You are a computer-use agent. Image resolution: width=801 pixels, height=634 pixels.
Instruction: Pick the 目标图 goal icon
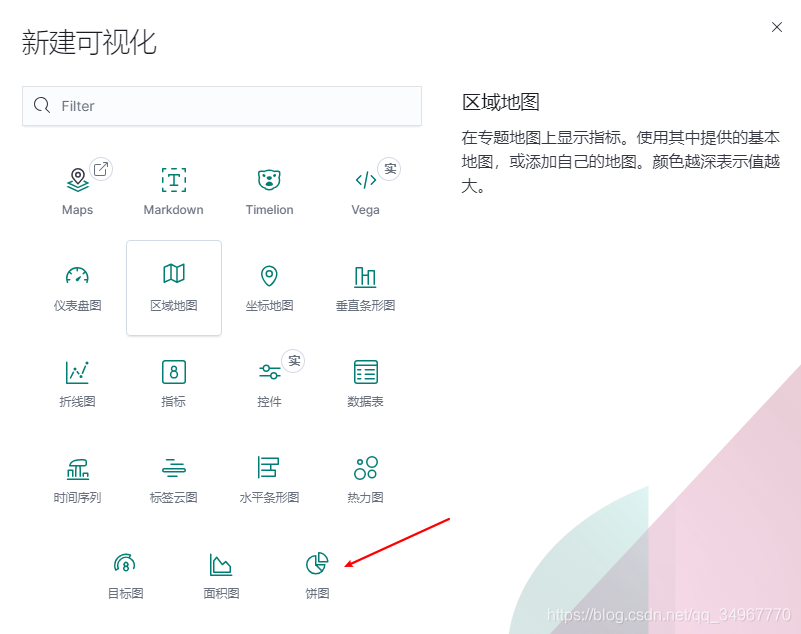pos(125,563)
